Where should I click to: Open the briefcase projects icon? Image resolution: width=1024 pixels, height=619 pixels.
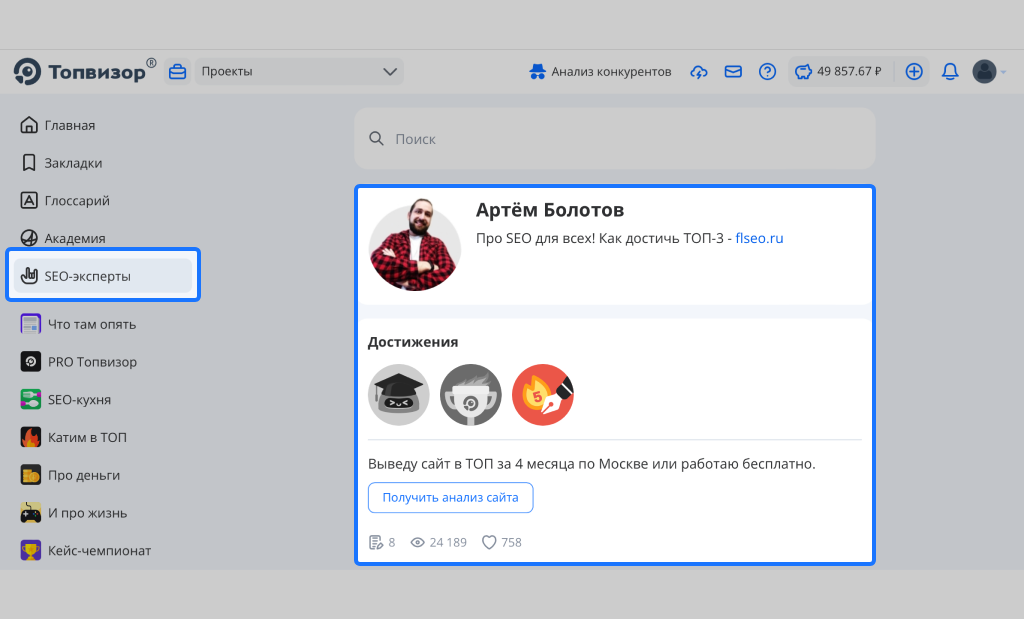(178, 72)
